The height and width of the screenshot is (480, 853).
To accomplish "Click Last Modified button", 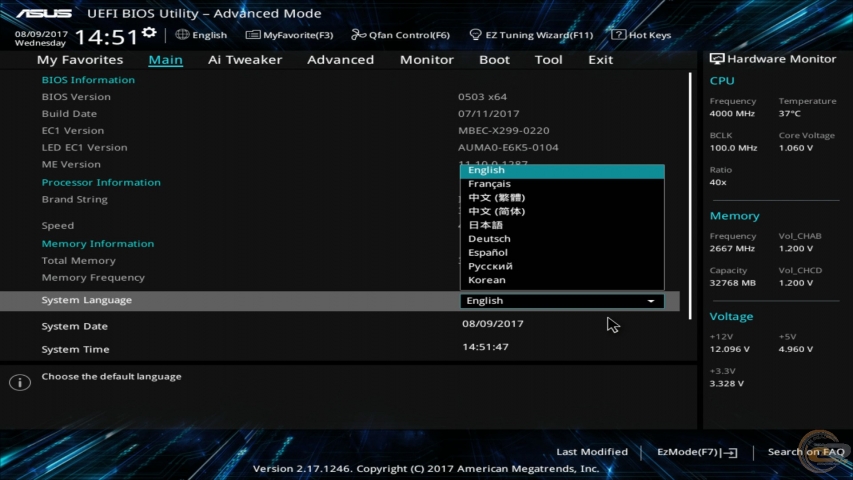I will click(x=592, y=452).
